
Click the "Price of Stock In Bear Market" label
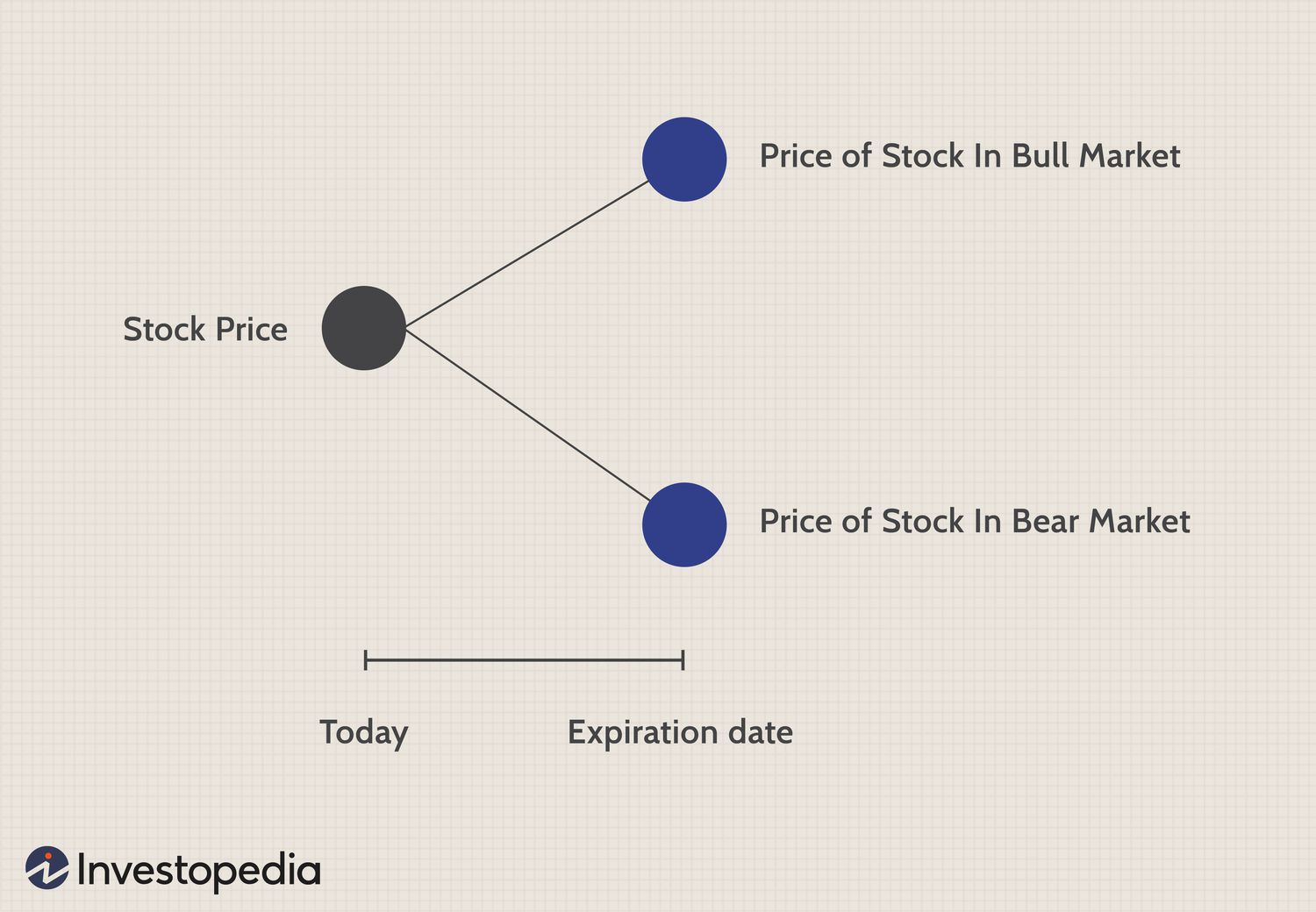(975, 522)
